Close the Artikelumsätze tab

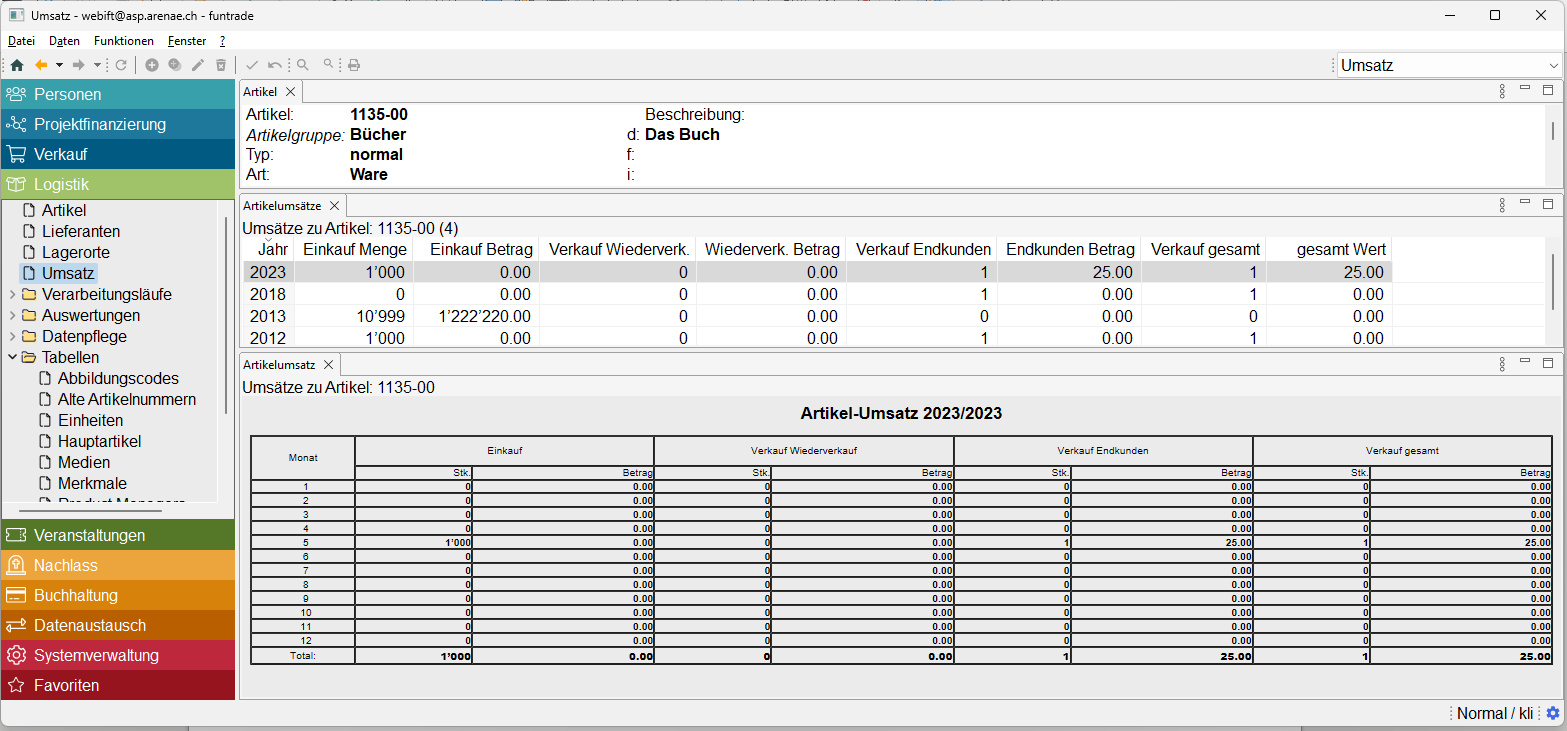[335, 205]
